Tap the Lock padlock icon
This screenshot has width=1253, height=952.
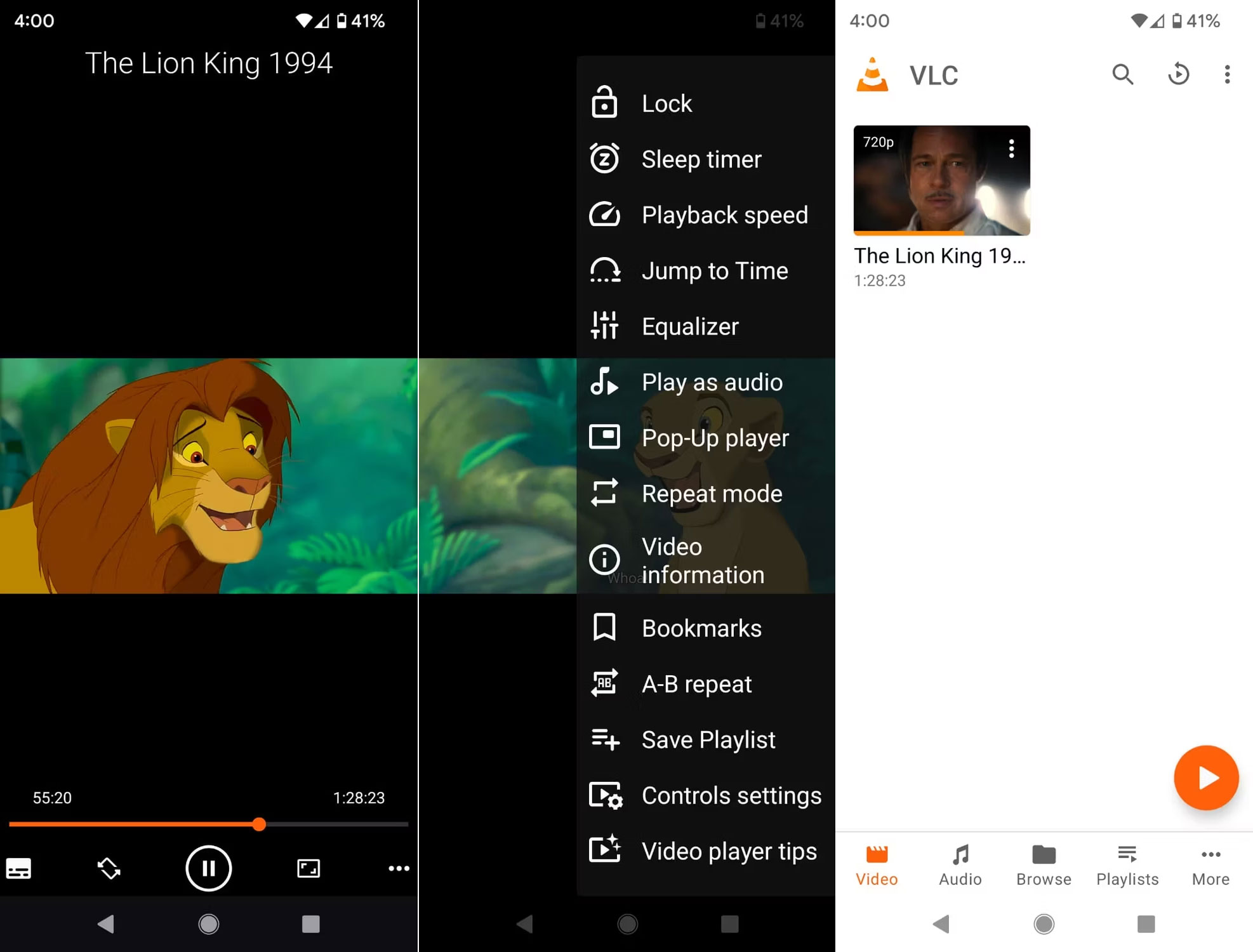point(604,102)
